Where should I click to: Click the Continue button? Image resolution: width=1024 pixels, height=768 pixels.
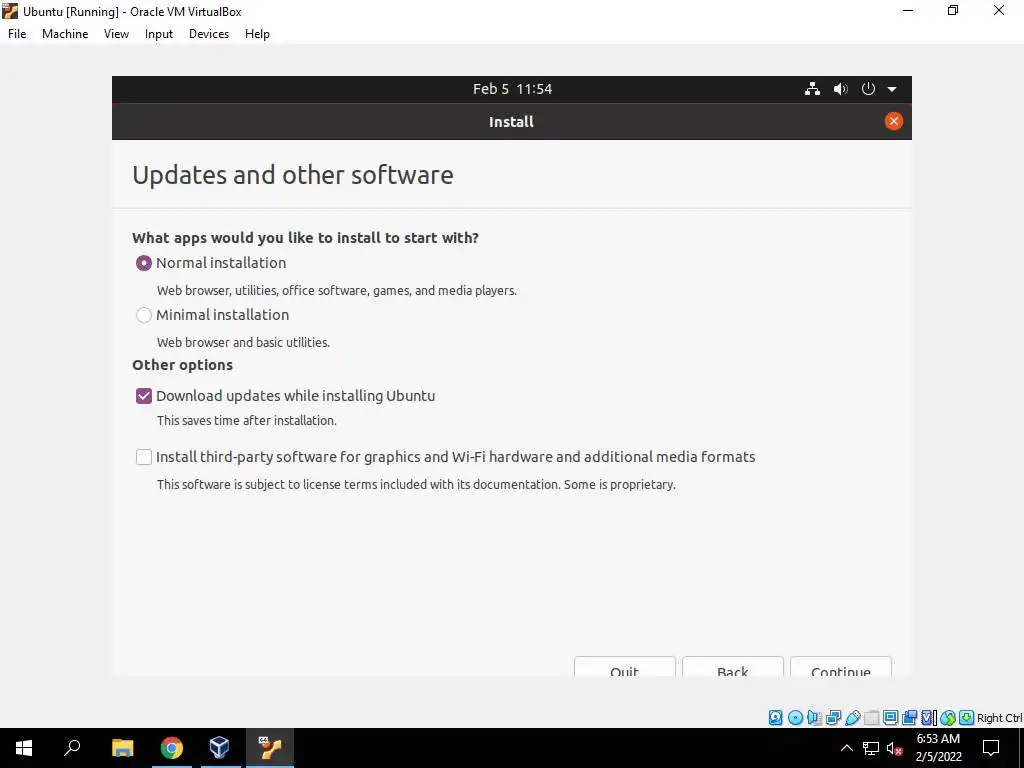[x=840, y=667]
